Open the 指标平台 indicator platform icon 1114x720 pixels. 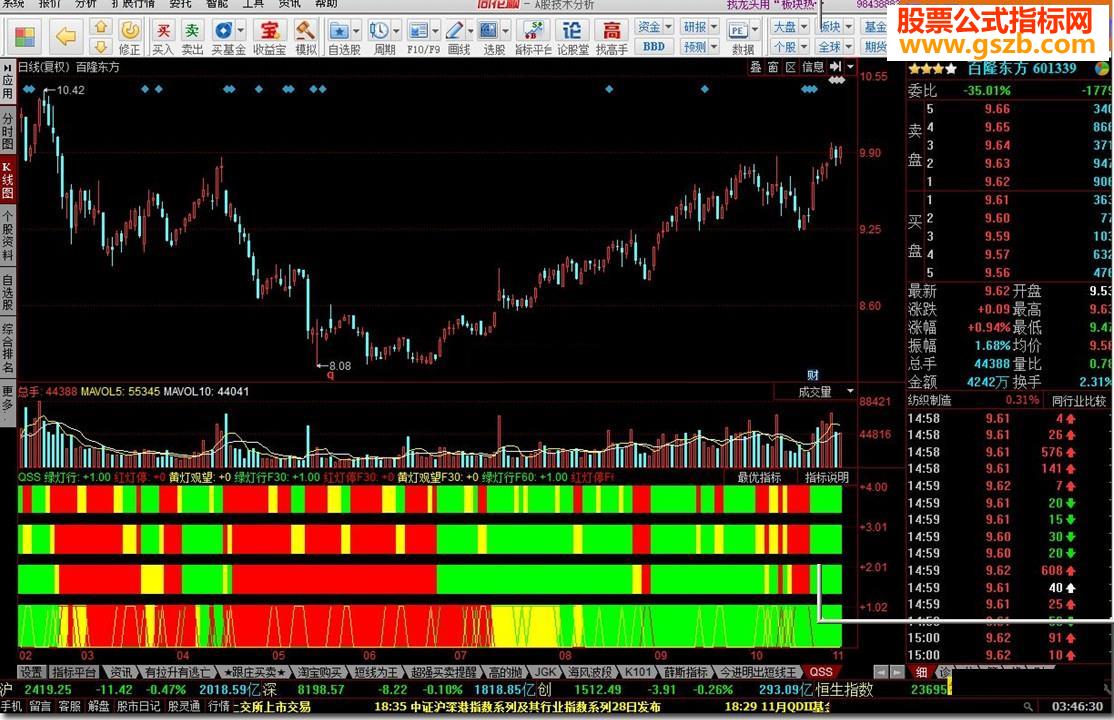pyautogui.click(x=533, y=37)
